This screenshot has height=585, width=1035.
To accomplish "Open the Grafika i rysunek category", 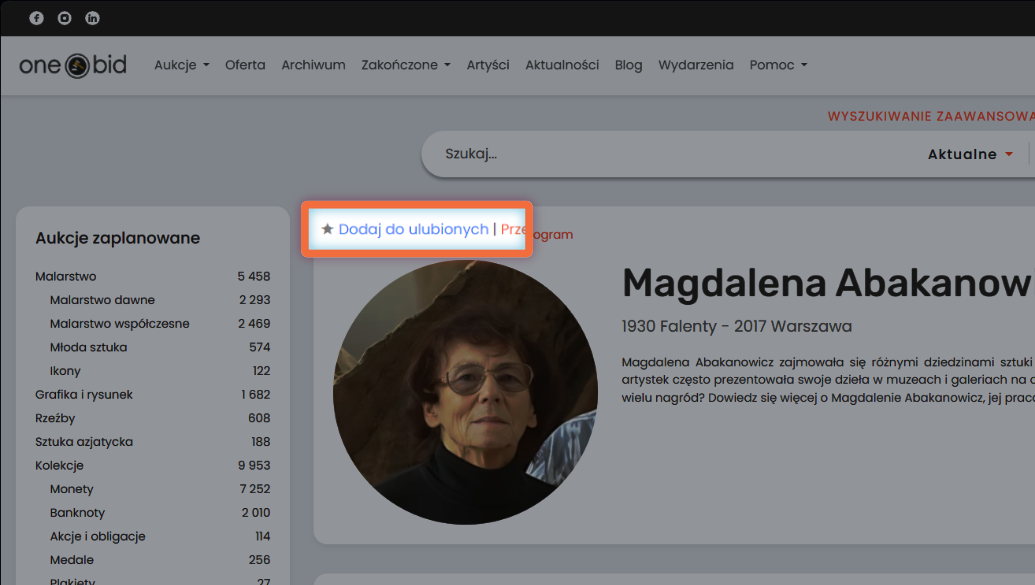I will click(x=84, y=394).
